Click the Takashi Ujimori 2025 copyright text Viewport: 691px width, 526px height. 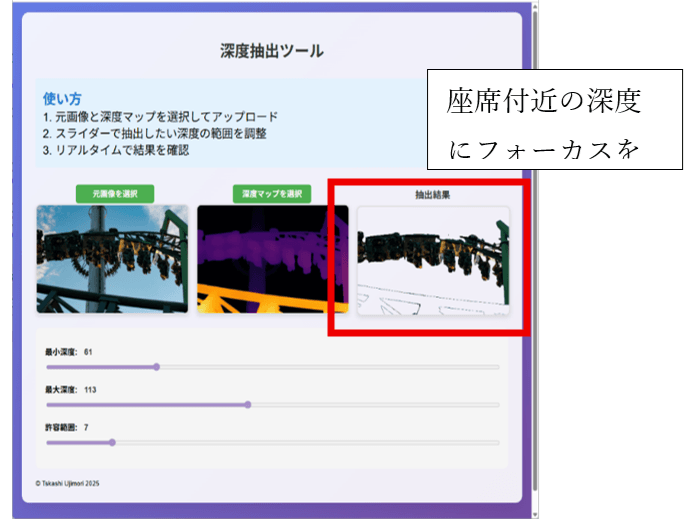point(67,483)
